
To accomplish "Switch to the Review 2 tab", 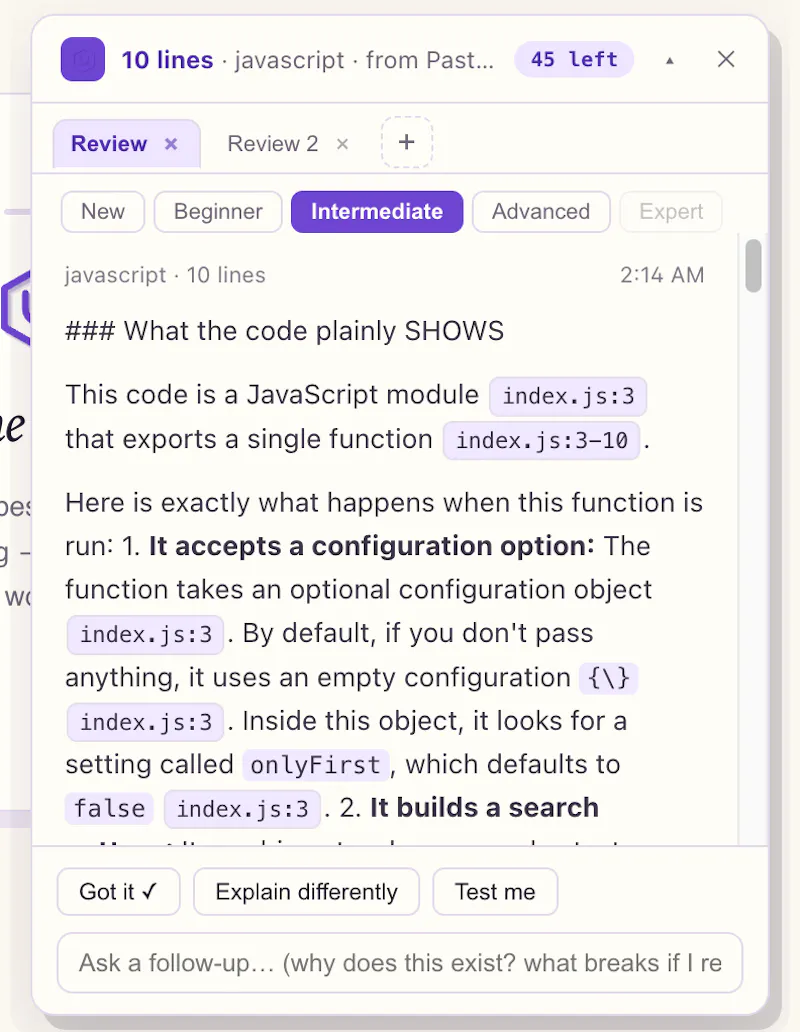I will tap(272, 143).
